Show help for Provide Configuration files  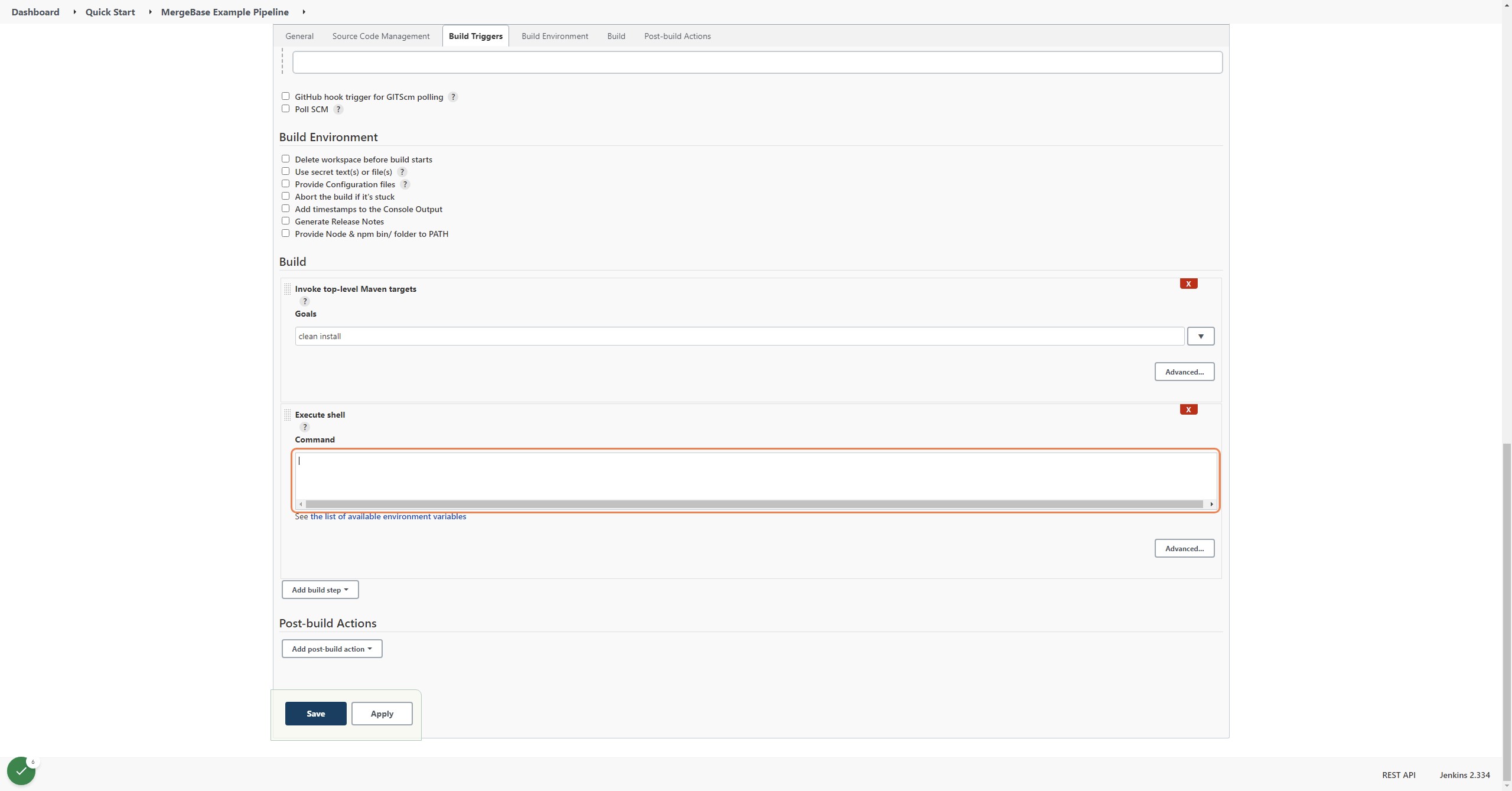click(x=405, y=184)
